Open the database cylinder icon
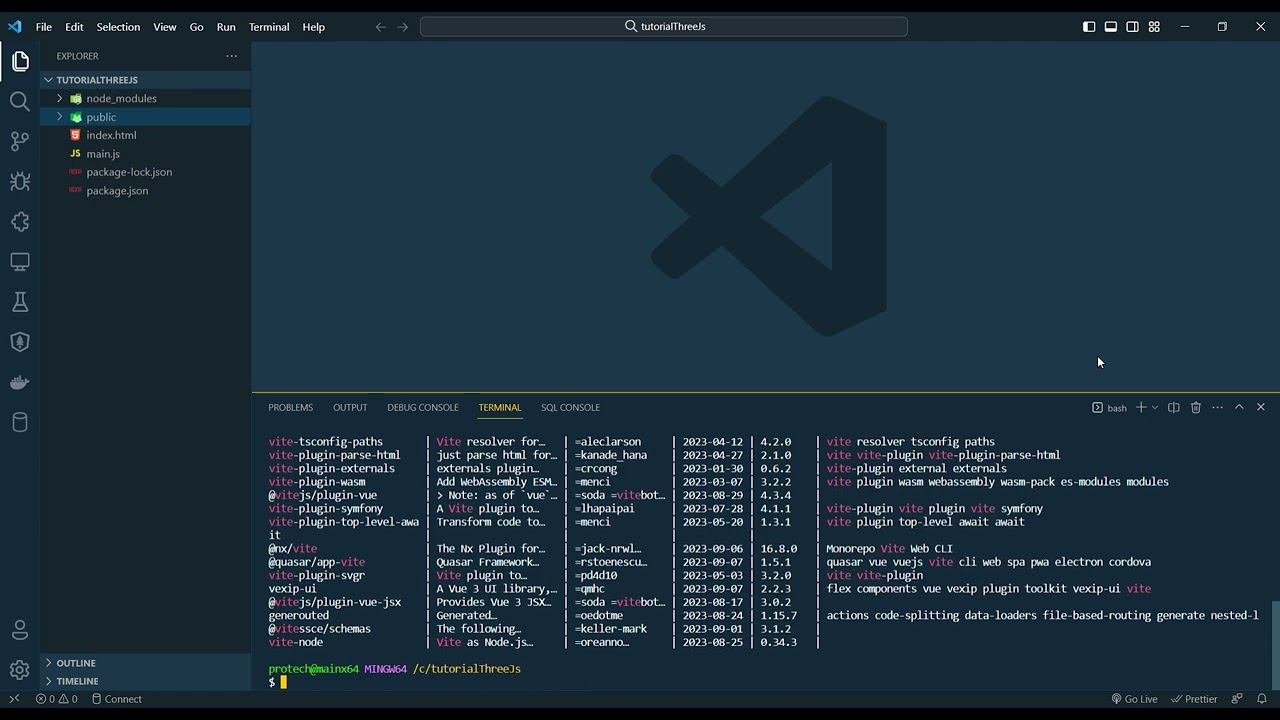This screenshot has height=720, width=1280. 20,421
